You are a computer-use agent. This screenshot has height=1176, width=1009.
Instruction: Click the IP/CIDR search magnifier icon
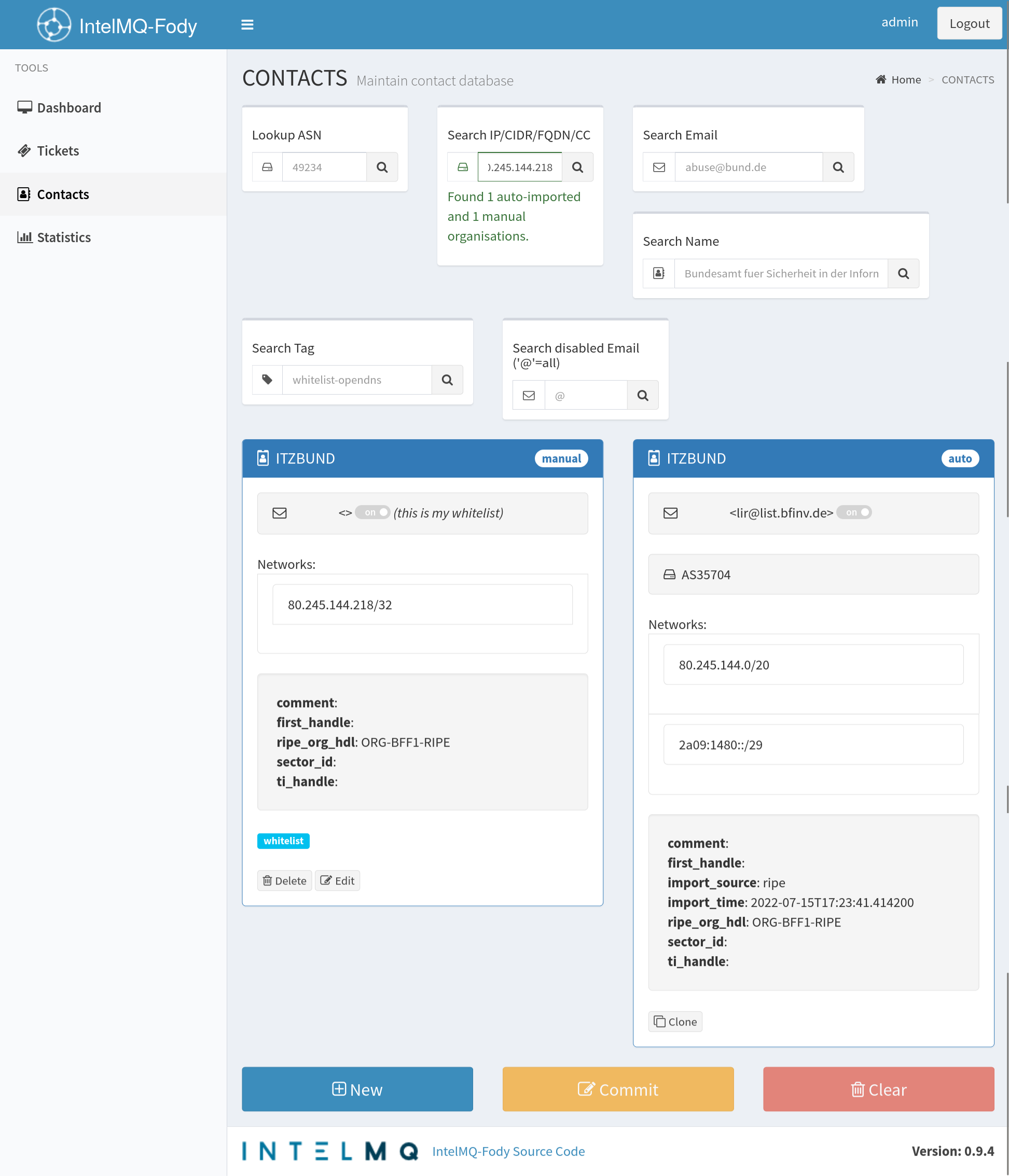[x=577, y=167]
